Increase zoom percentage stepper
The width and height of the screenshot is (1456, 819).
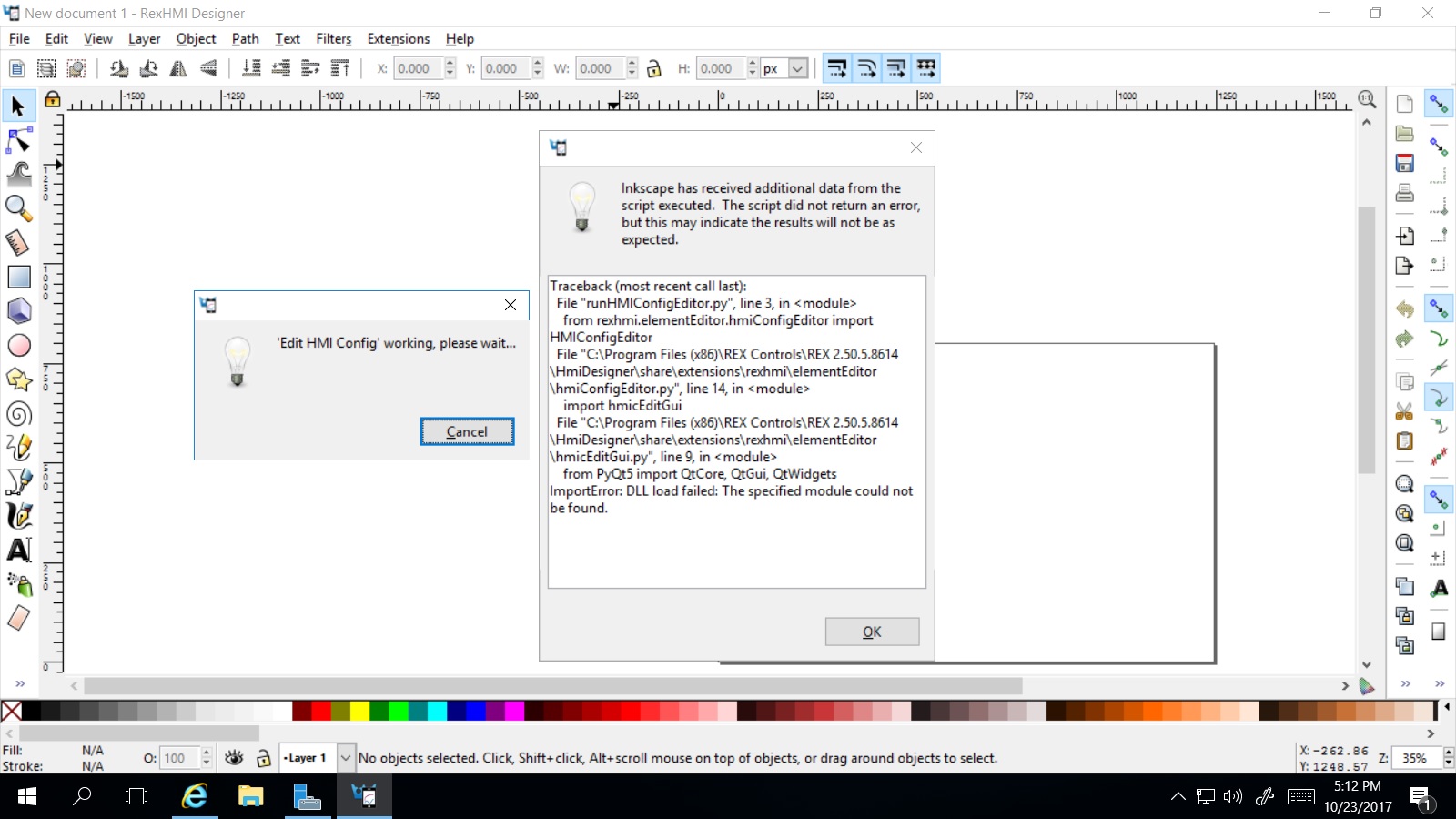(x=1448, y=753)
